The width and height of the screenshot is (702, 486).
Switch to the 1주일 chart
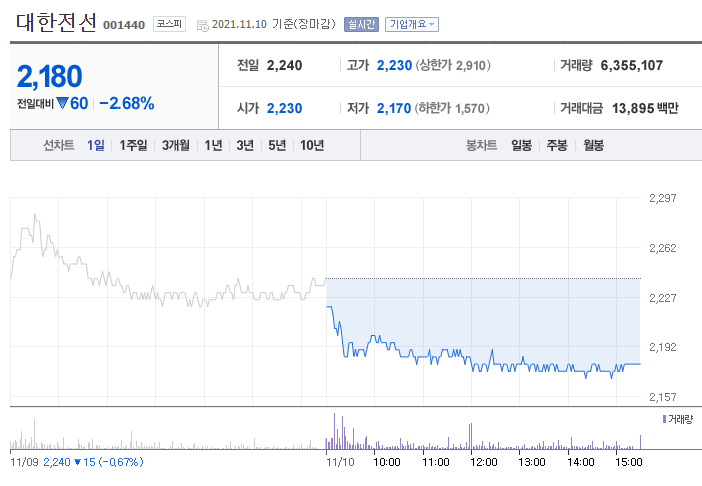(133, 145)
